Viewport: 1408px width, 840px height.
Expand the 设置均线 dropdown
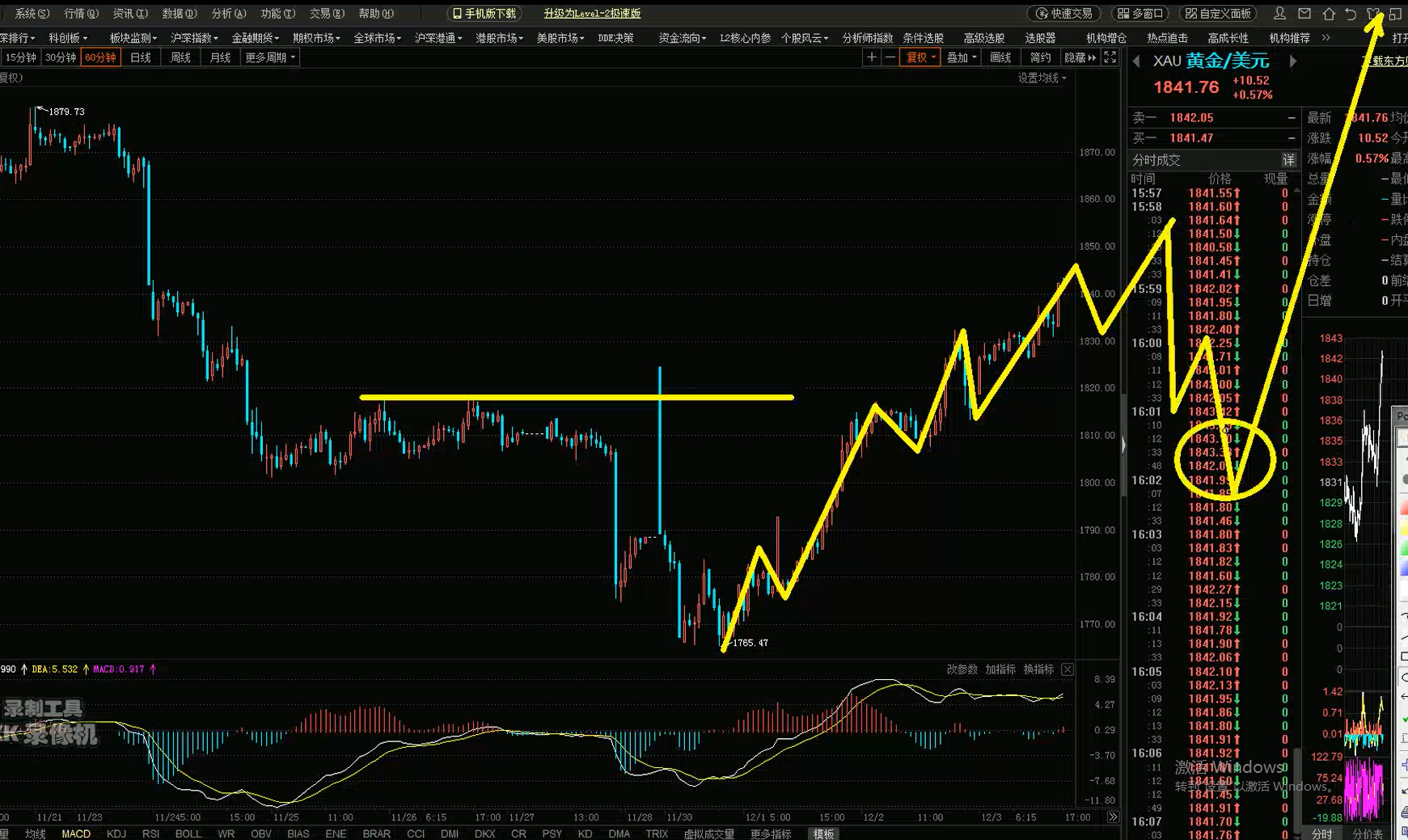pyautogui.click(x=1042, y=78)
